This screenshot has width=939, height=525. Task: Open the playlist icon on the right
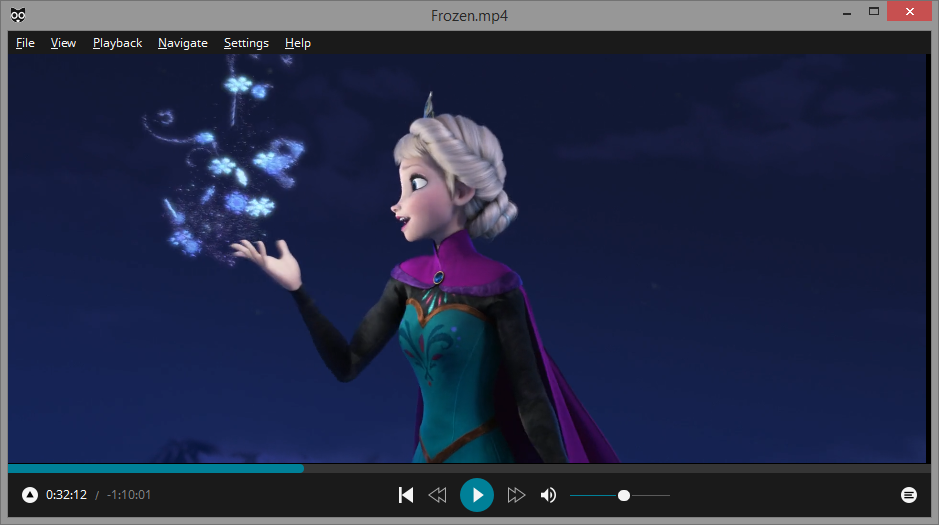pos(908,495)
